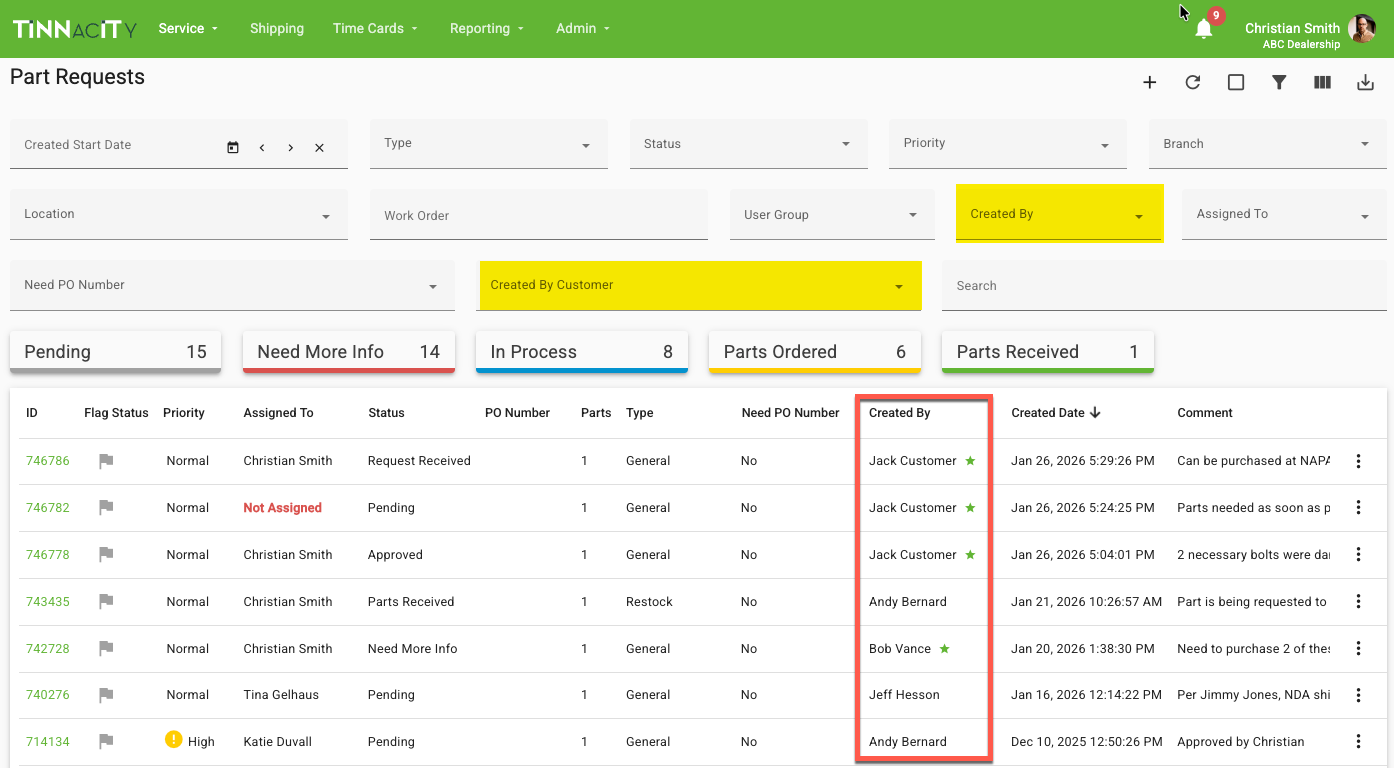Toggle the flag on request 743435
This screenshot has width=1394, height=768.
click(106, 602)
